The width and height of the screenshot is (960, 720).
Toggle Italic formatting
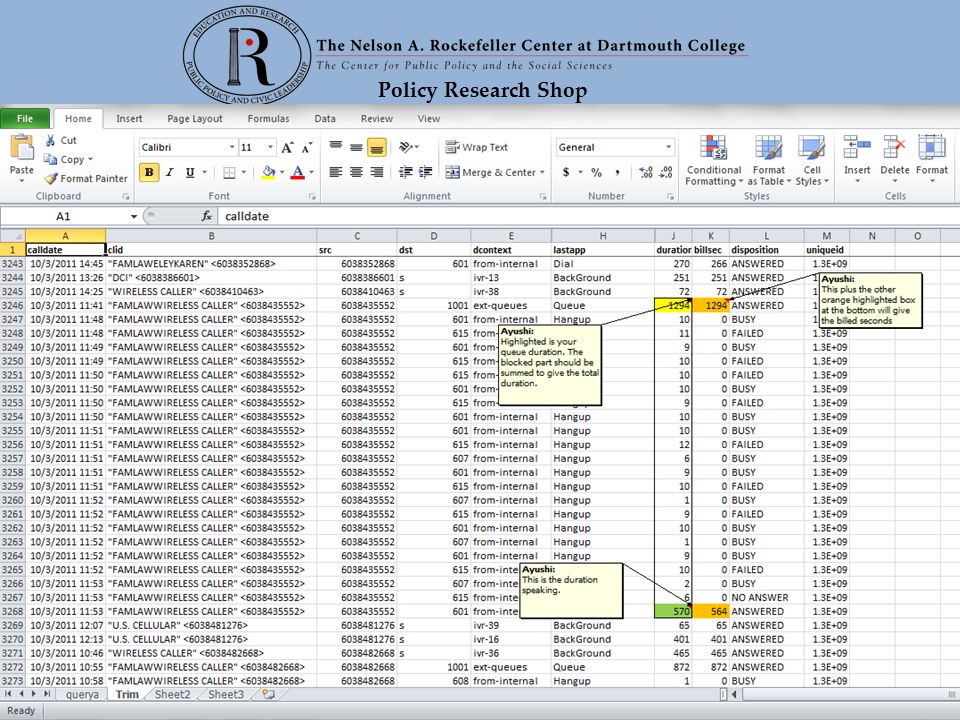coord(170,173)
